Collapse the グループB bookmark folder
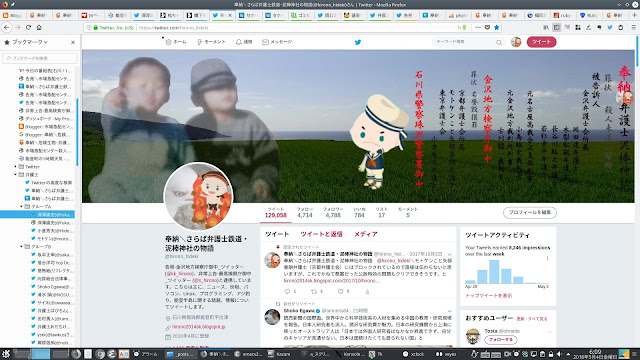The image size is (640, 360). 21,247
